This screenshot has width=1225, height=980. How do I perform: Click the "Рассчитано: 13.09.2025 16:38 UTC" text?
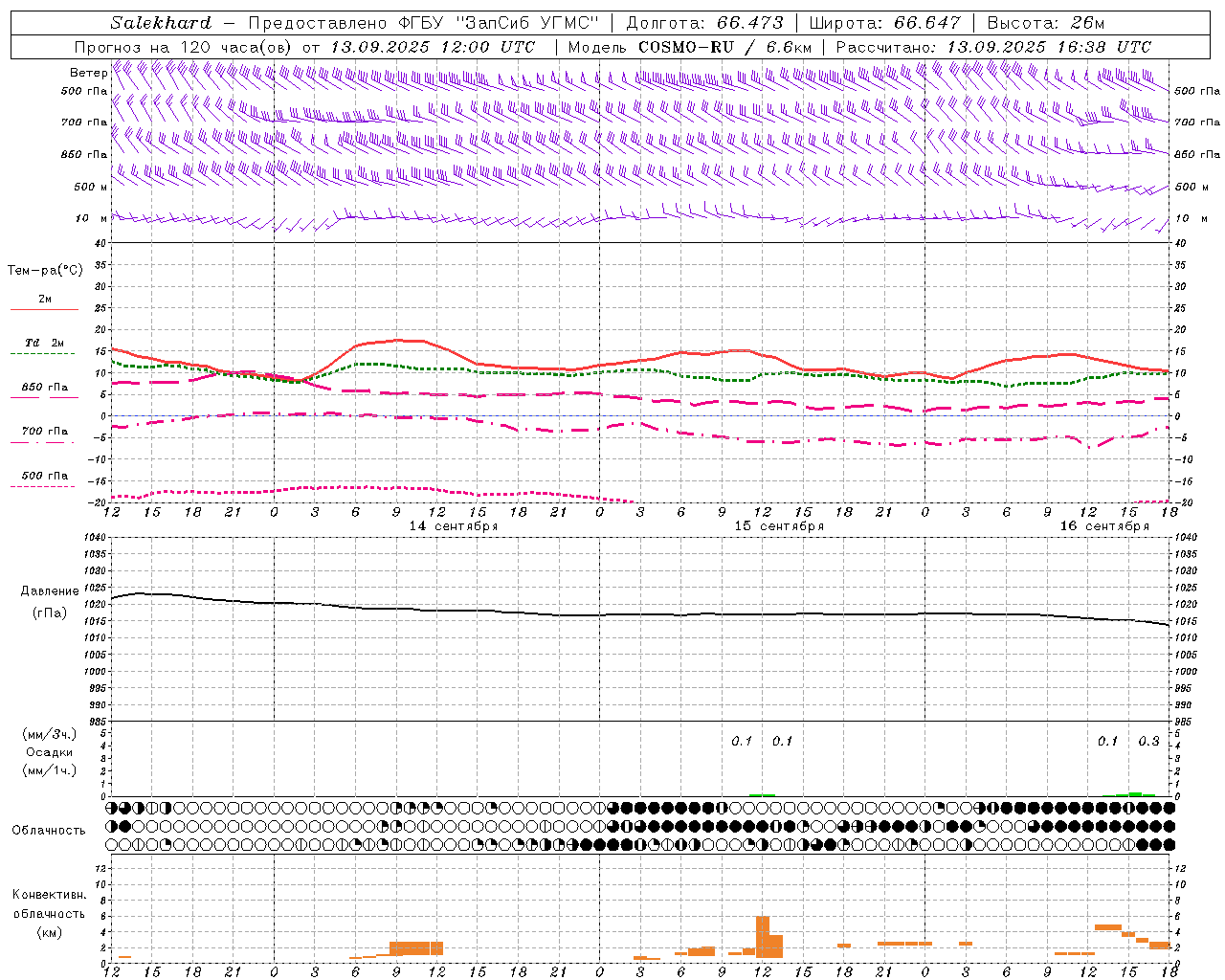993,47
